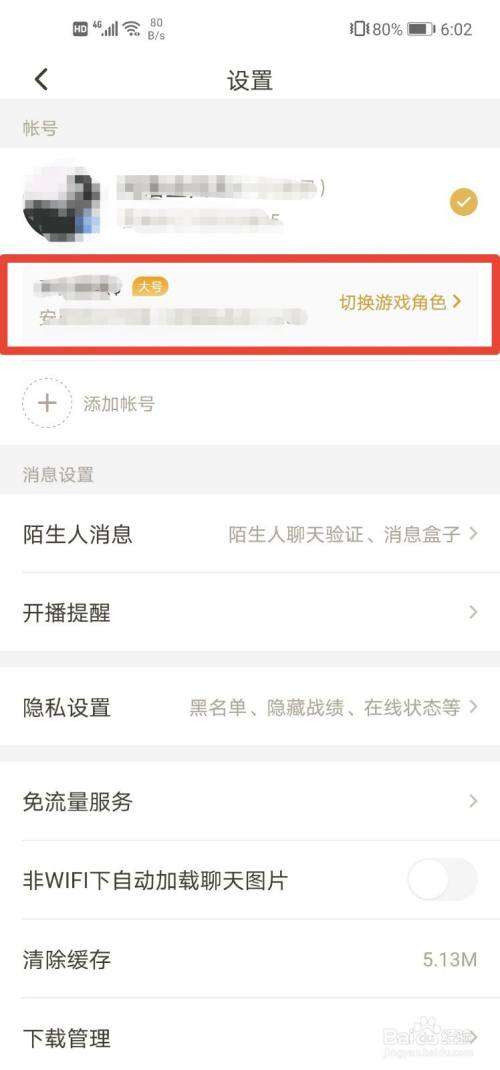
Task: Tap the 大号 badge on game role
Action: pyautogui.click(x=149, y=287)
